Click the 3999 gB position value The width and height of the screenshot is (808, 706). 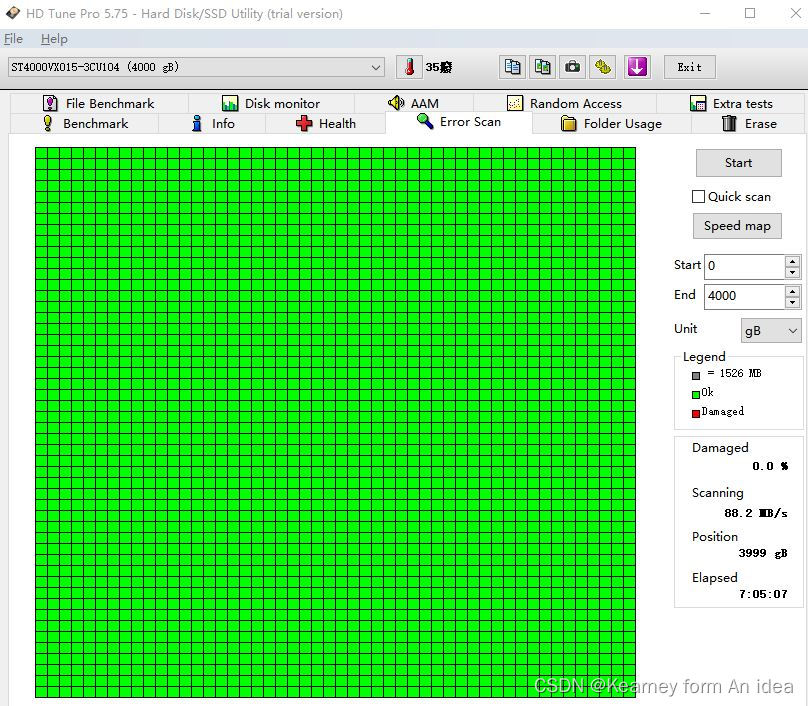763,553
